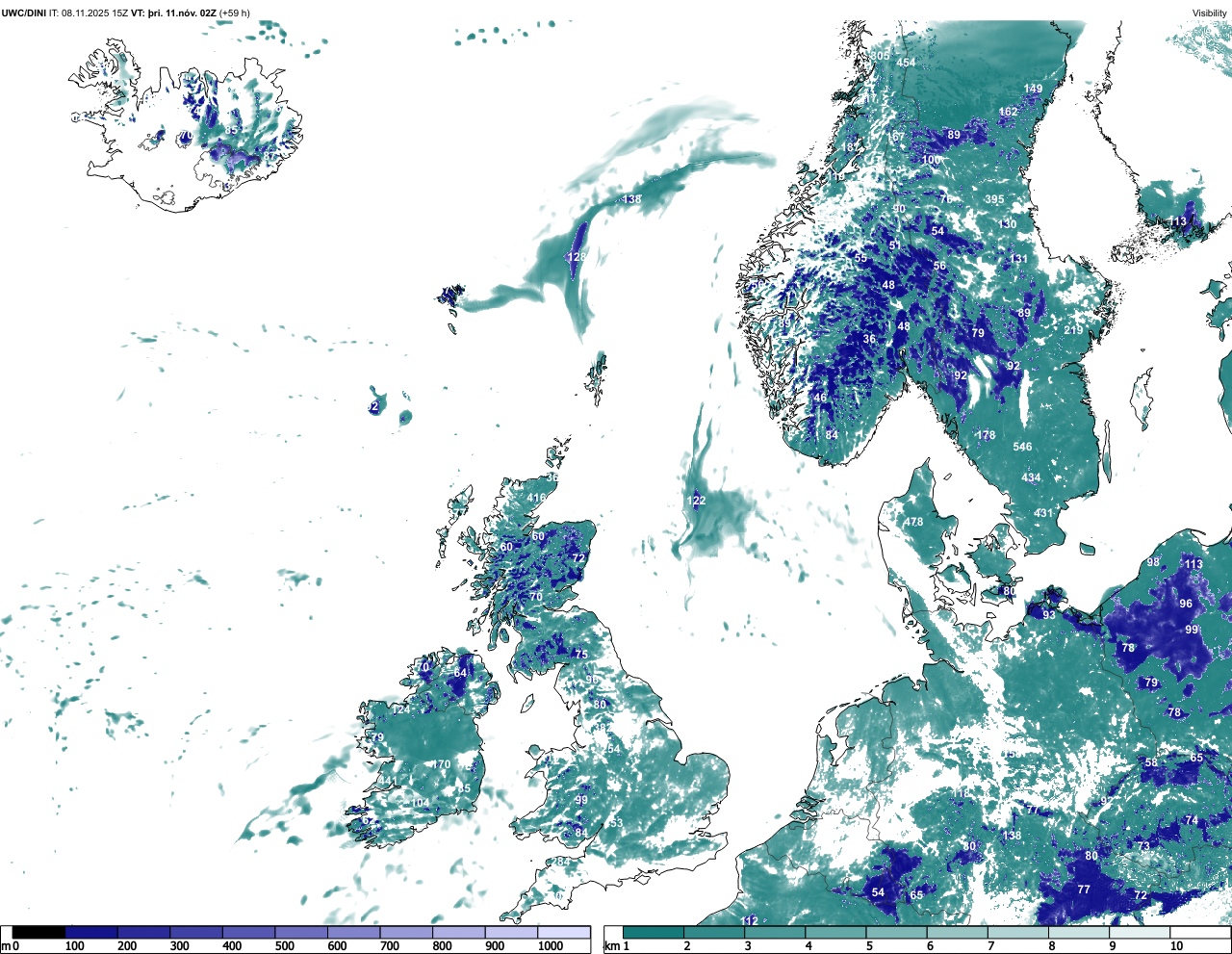Click the "58" visibility value

point(1151,762)
